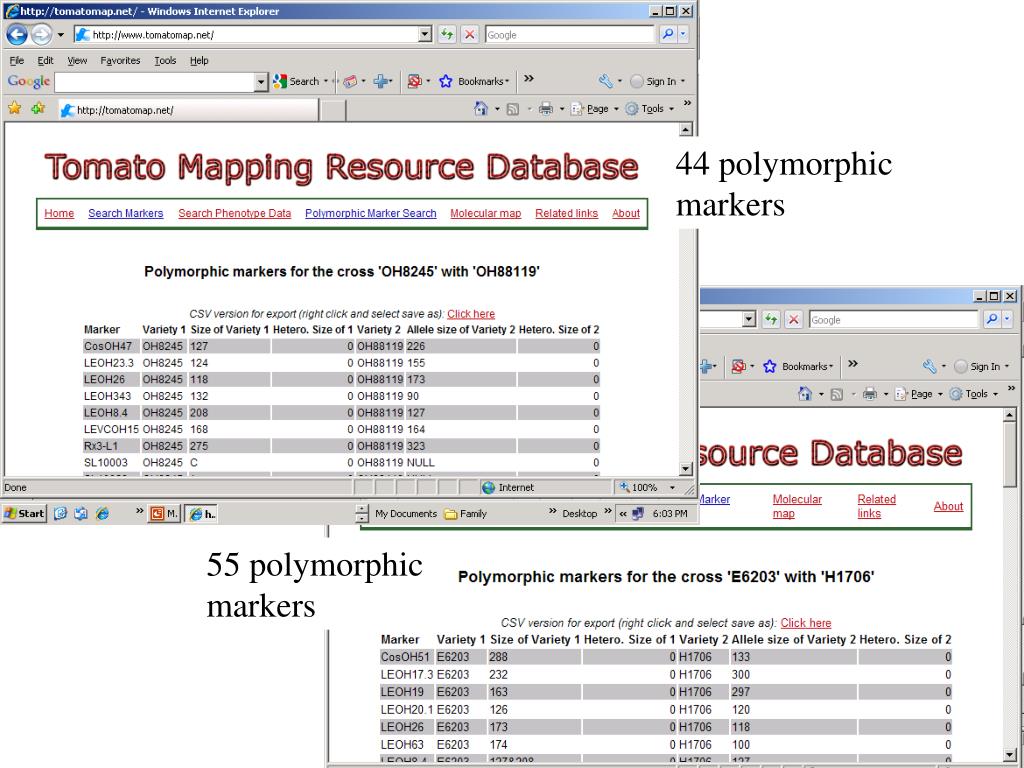This screenshot has width=1024, height=768.
Task: Open the Page dropdown in front window's command bar
Action: click(x=594, y=109)
